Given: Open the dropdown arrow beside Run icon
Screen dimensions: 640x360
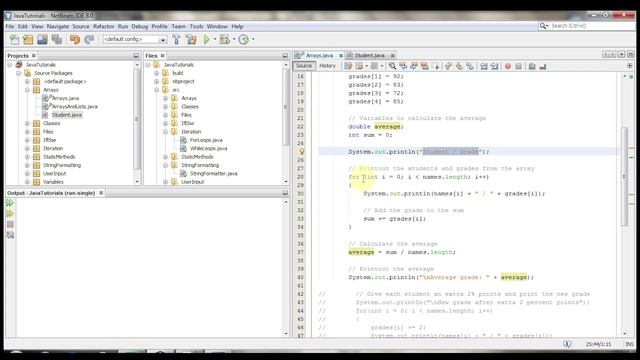Looking at the screenshot, I should pyautogui.click(x=215, y=40).
